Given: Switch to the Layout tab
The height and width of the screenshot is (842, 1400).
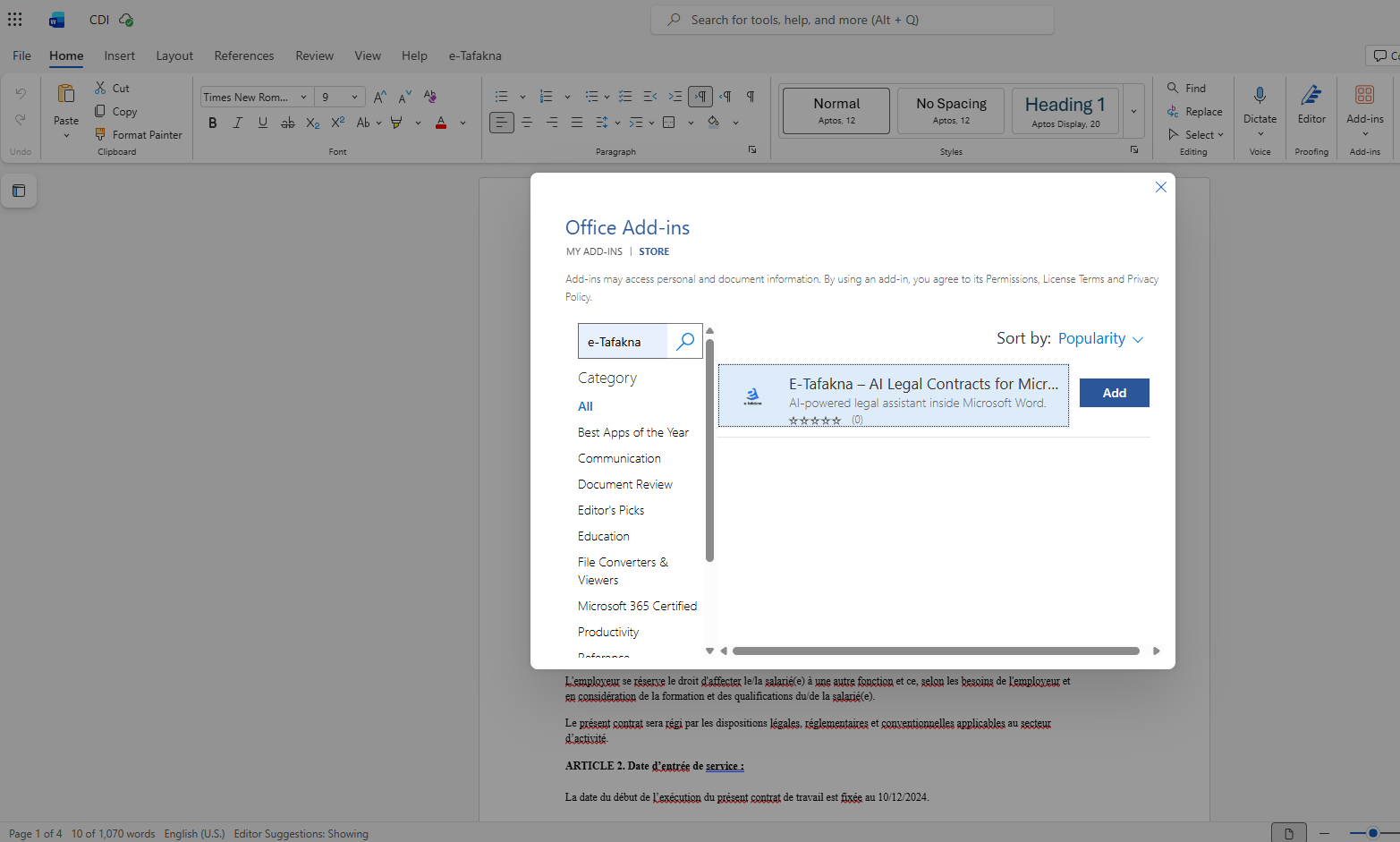Looking at the screenshot, I should (174, 55).
